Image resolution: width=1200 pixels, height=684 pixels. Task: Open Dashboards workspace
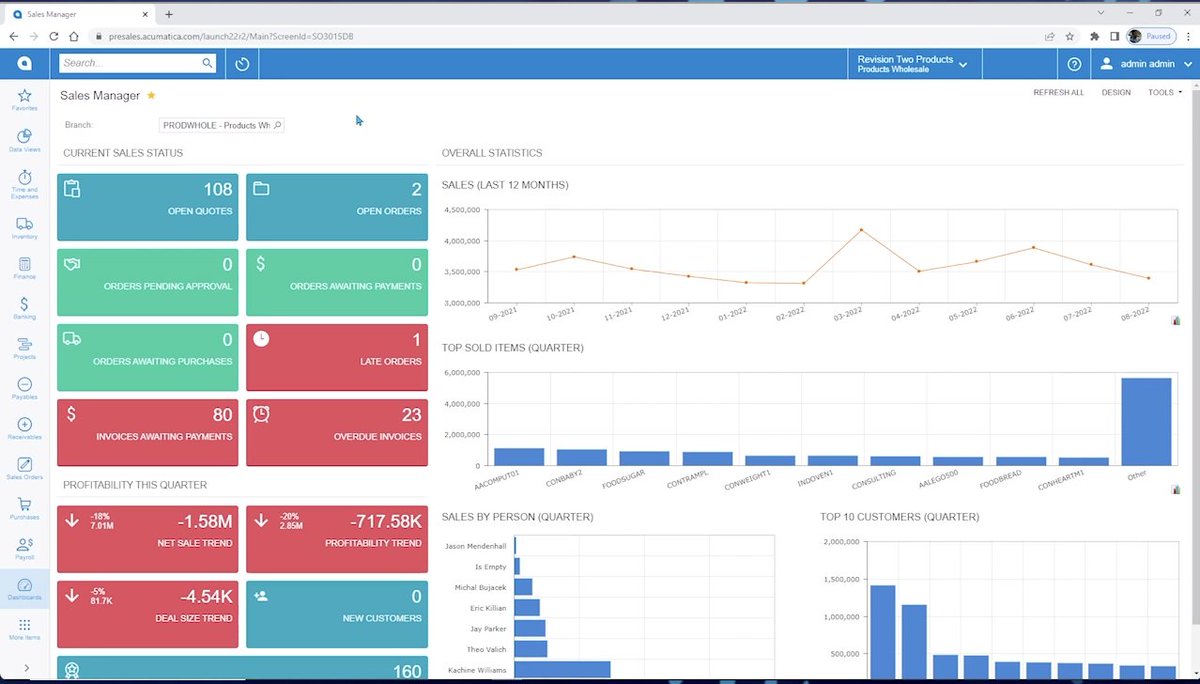coord(25,588)
